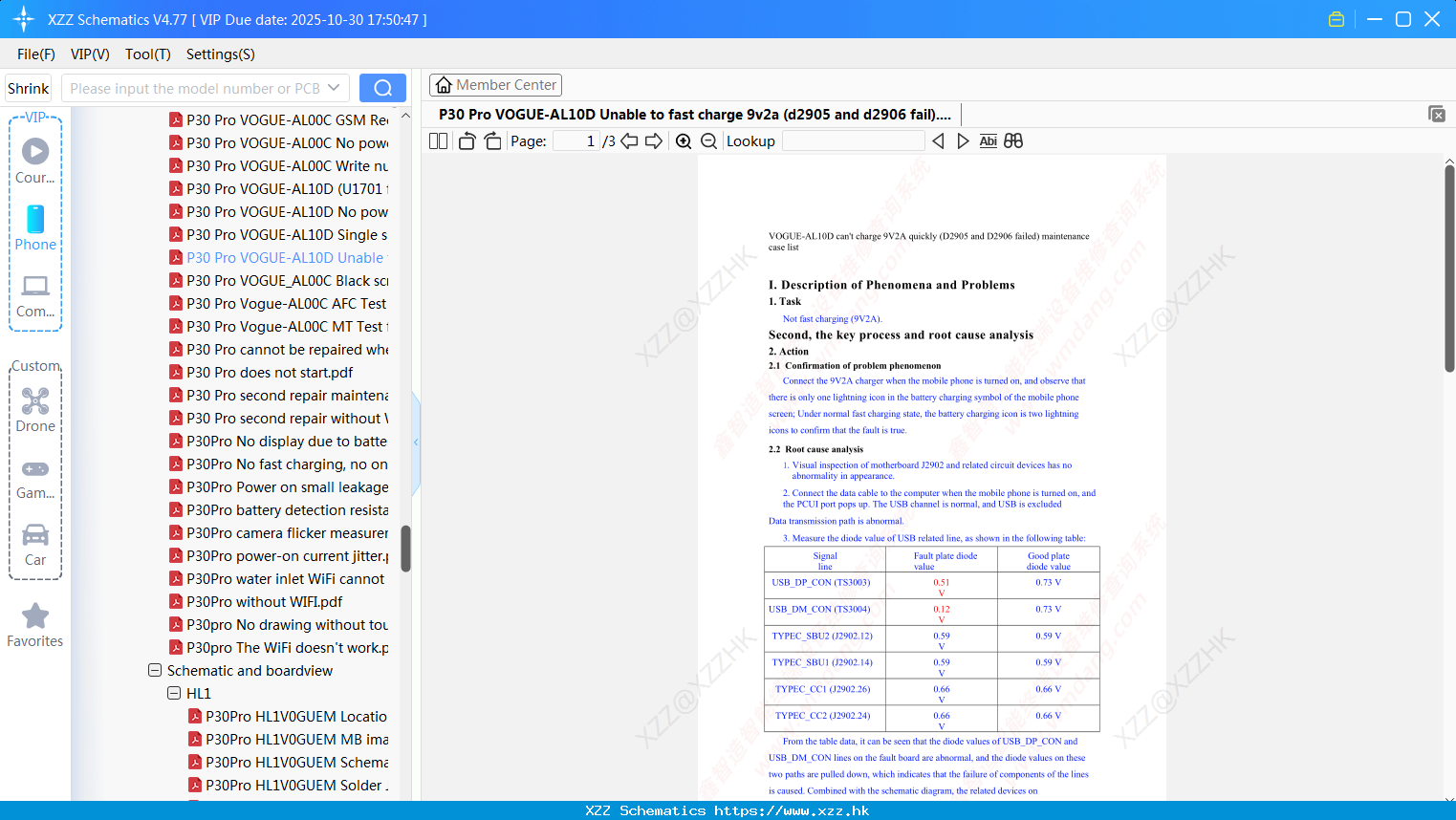Open P30 Pro VOGUE-AL00C GSM file
Viewport: 1456px width, 820px height.
(279, 119)
